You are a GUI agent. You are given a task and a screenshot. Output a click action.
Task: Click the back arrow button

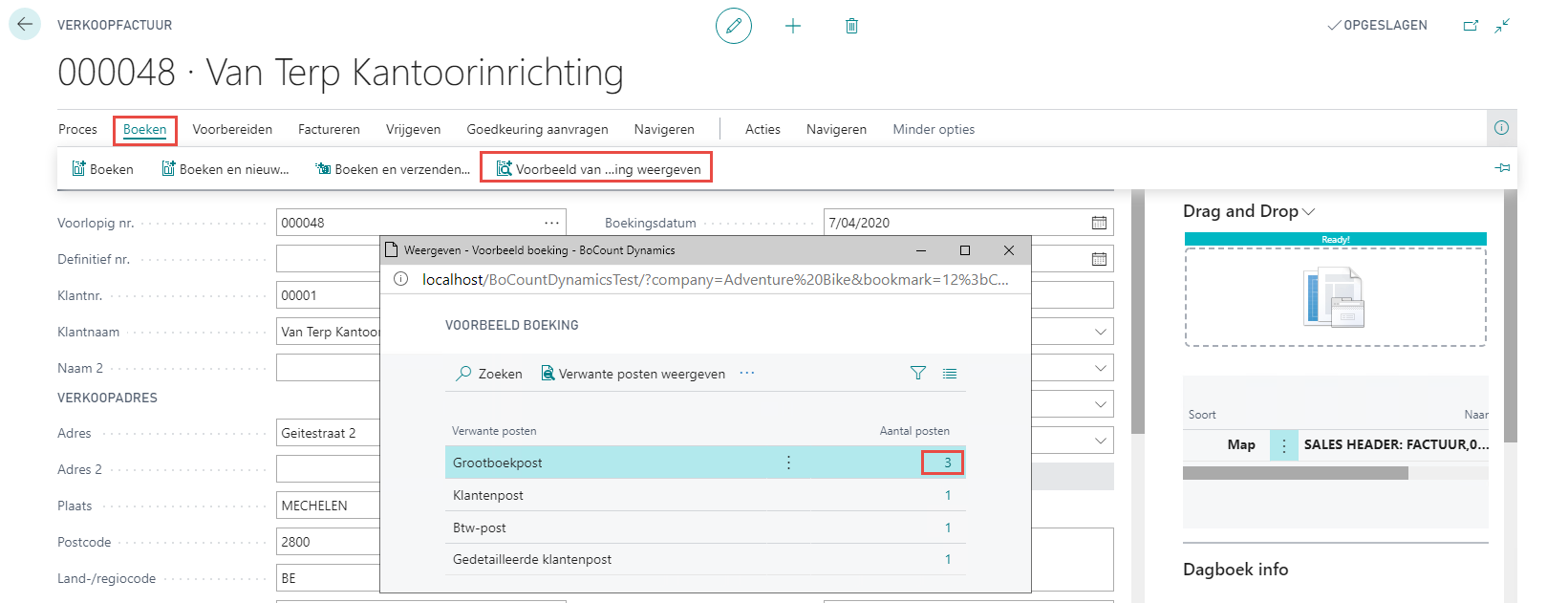click(25, 25)
